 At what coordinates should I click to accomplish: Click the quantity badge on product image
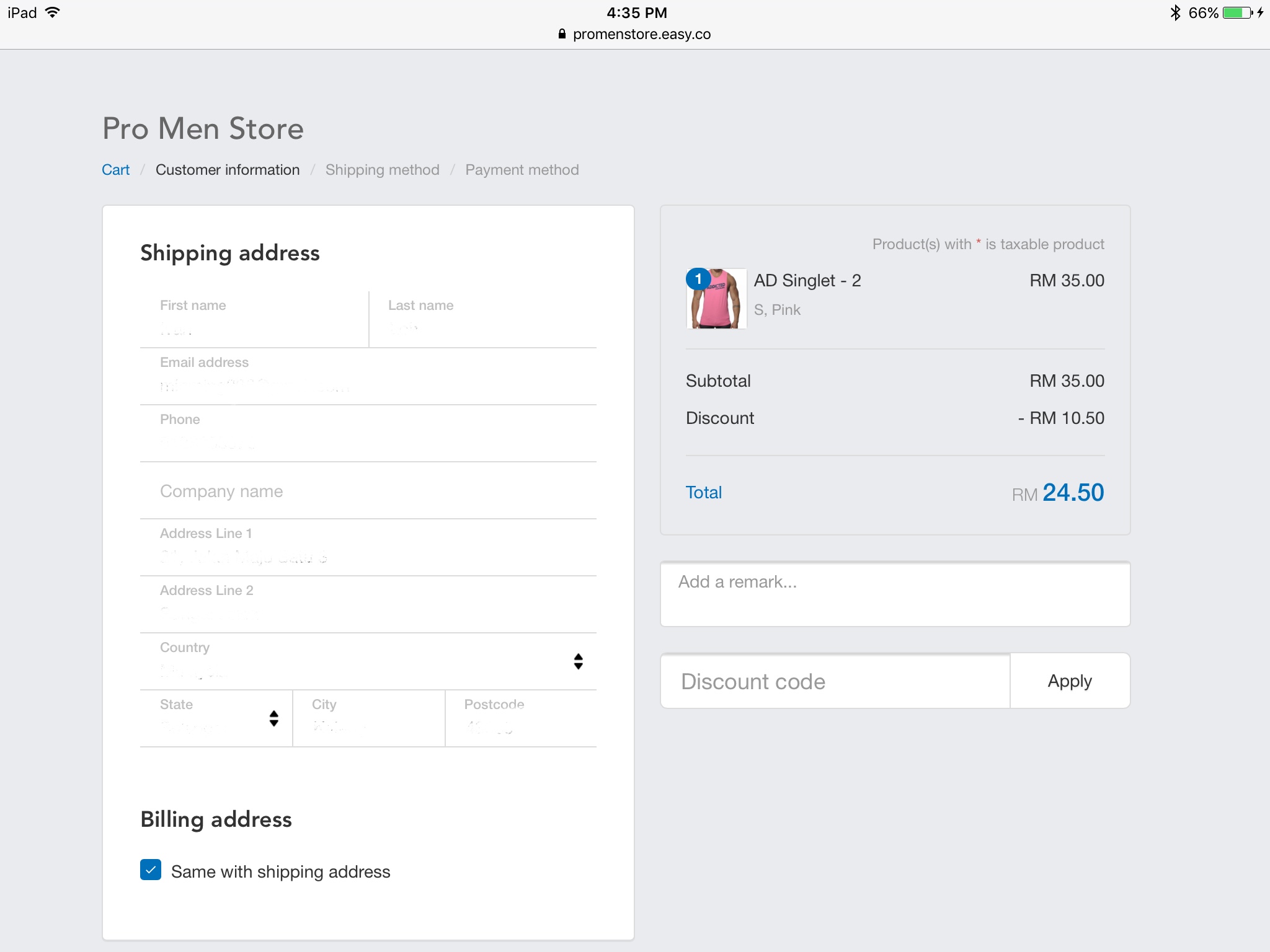click(698, 279)
